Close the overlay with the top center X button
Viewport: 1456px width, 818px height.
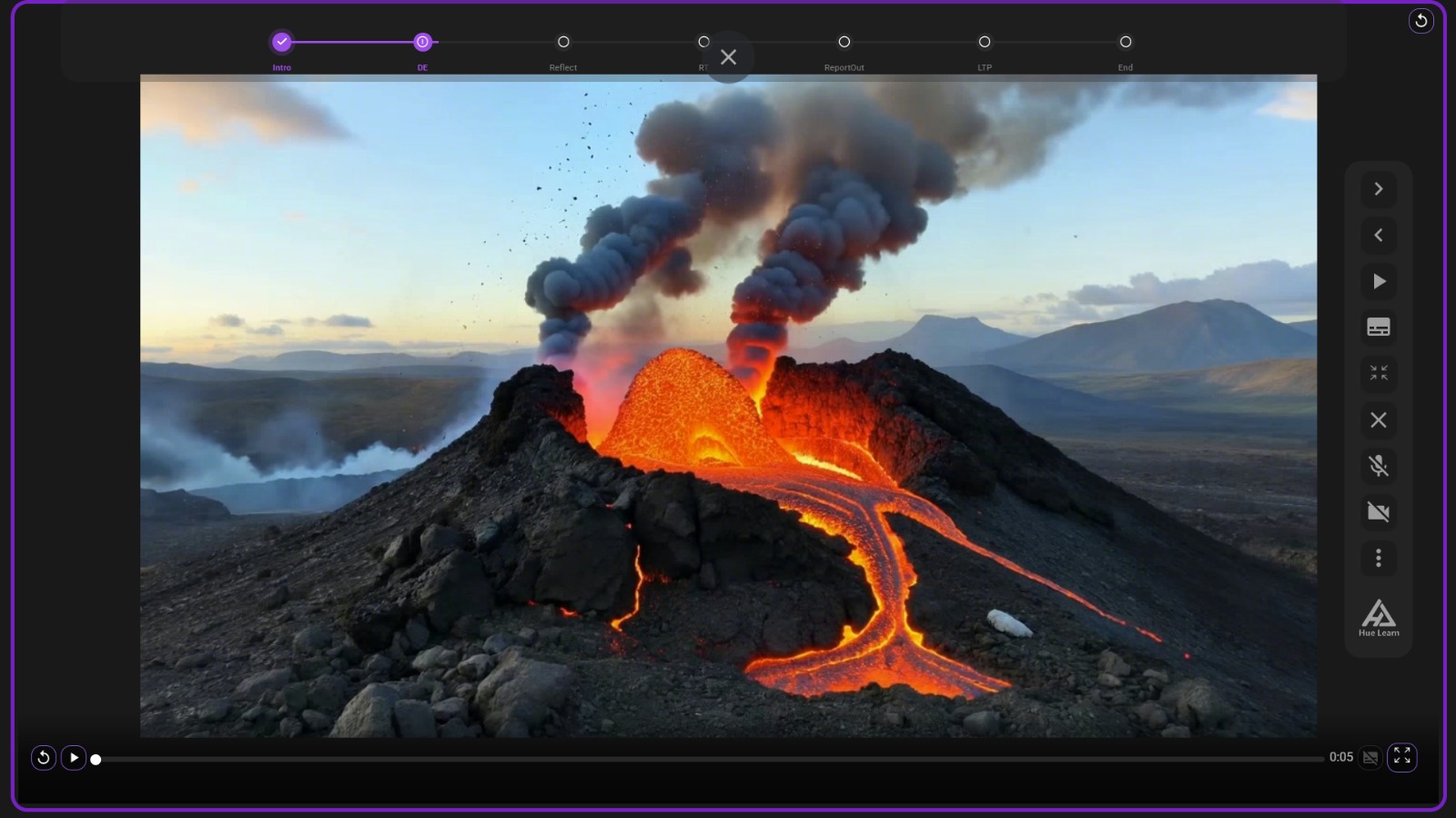click(x=728, y=57)
